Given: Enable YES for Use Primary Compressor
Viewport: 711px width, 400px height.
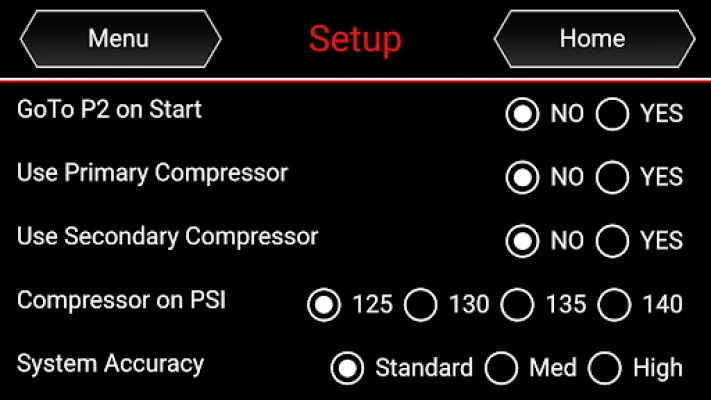Looking at the screenshot, I should (612, 178).
